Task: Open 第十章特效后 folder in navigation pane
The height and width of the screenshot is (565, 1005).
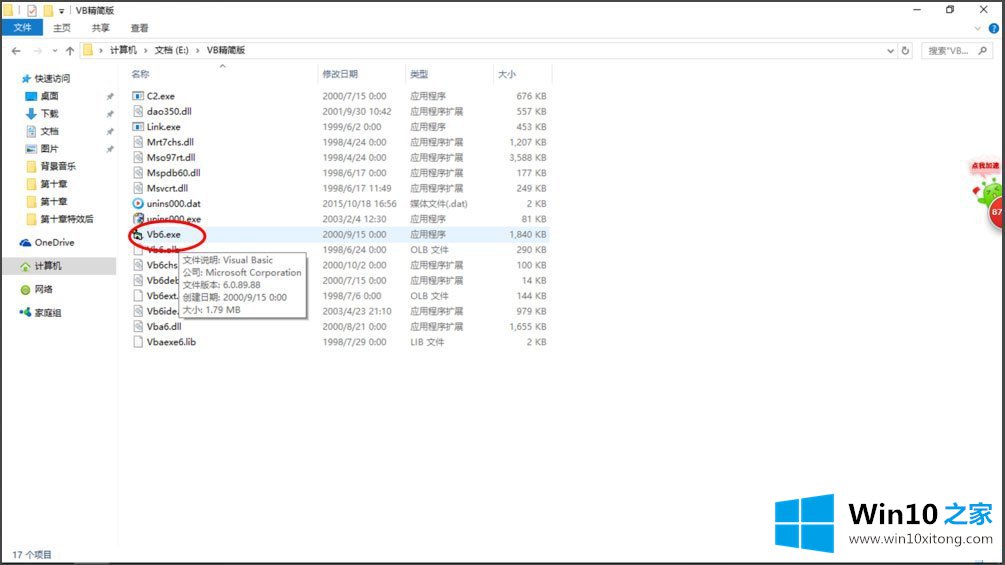Action: pos(67,219)
